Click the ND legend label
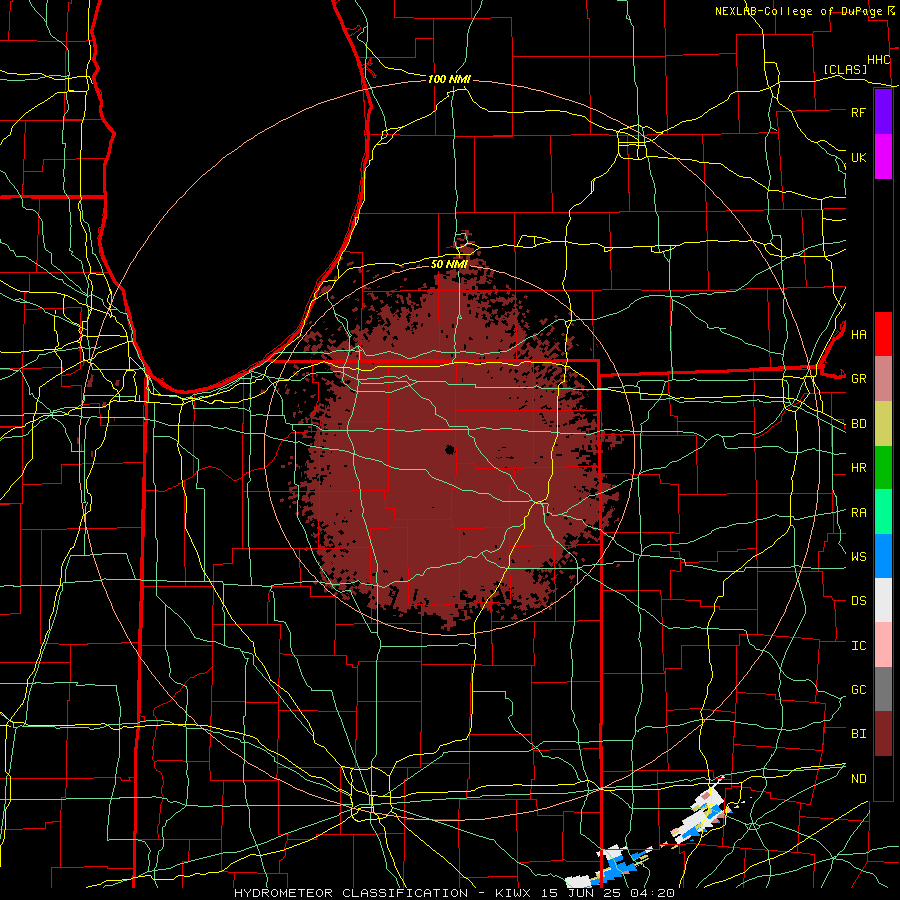 pyautogui.click(x=858, y=779)
